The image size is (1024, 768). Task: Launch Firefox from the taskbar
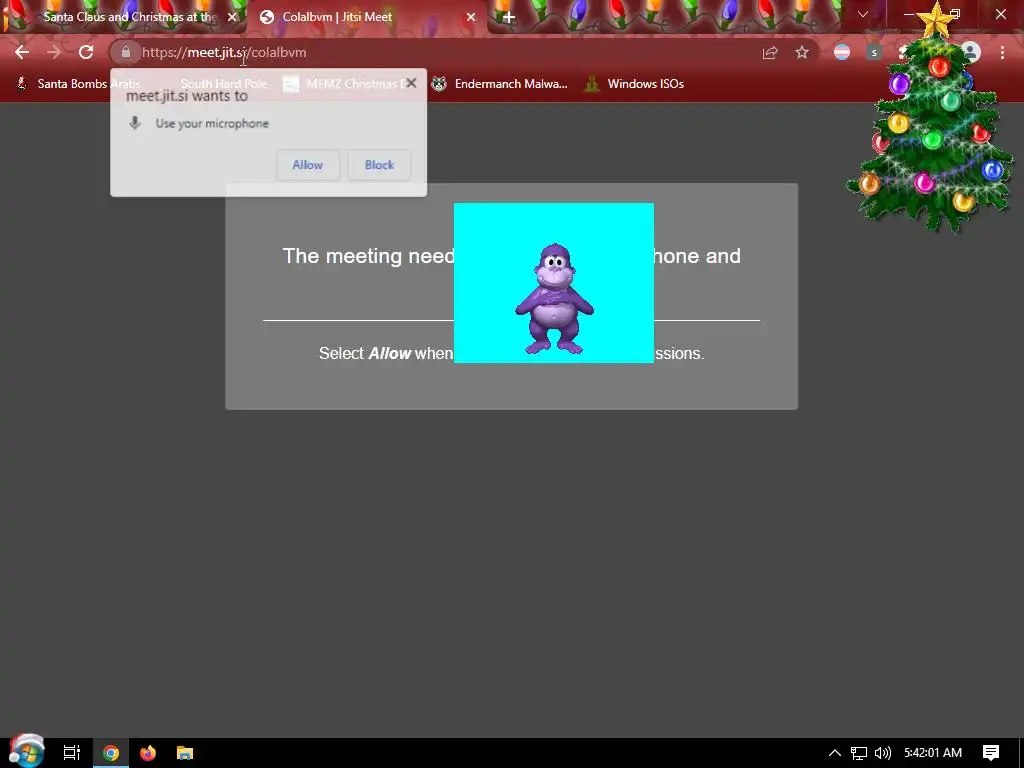coord(148,753)
